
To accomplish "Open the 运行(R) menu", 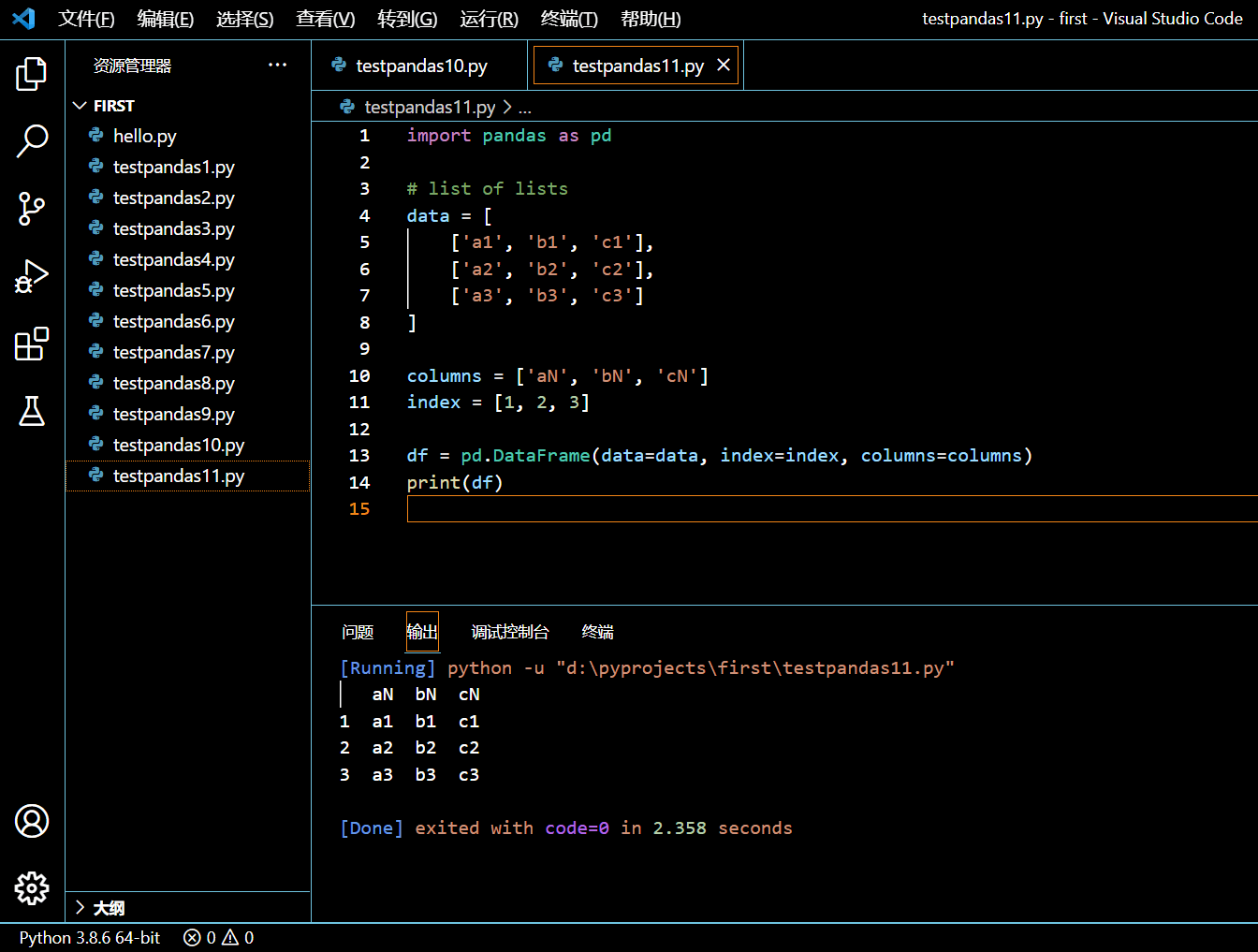I will coord(489,19).
